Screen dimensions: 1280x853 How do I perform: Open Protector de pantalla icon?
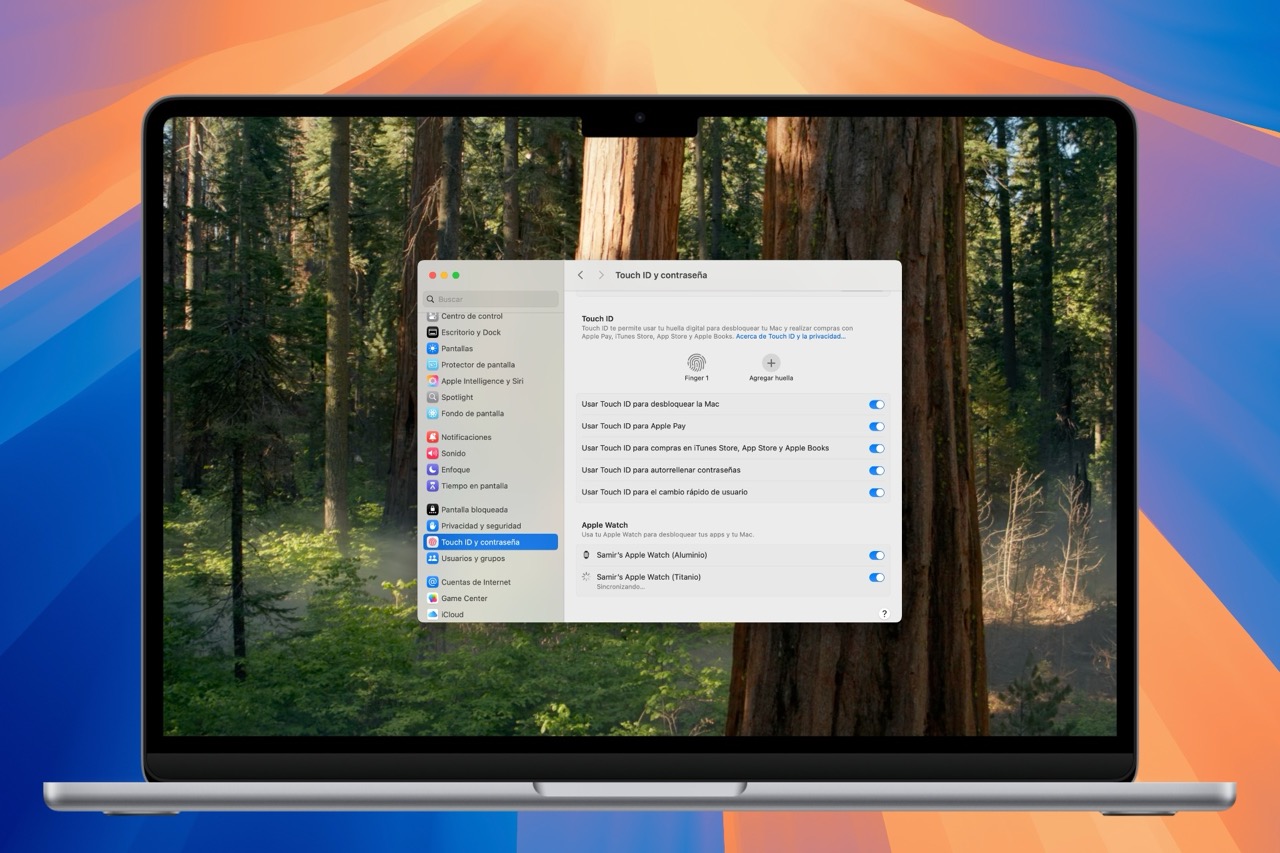point(432,365)
